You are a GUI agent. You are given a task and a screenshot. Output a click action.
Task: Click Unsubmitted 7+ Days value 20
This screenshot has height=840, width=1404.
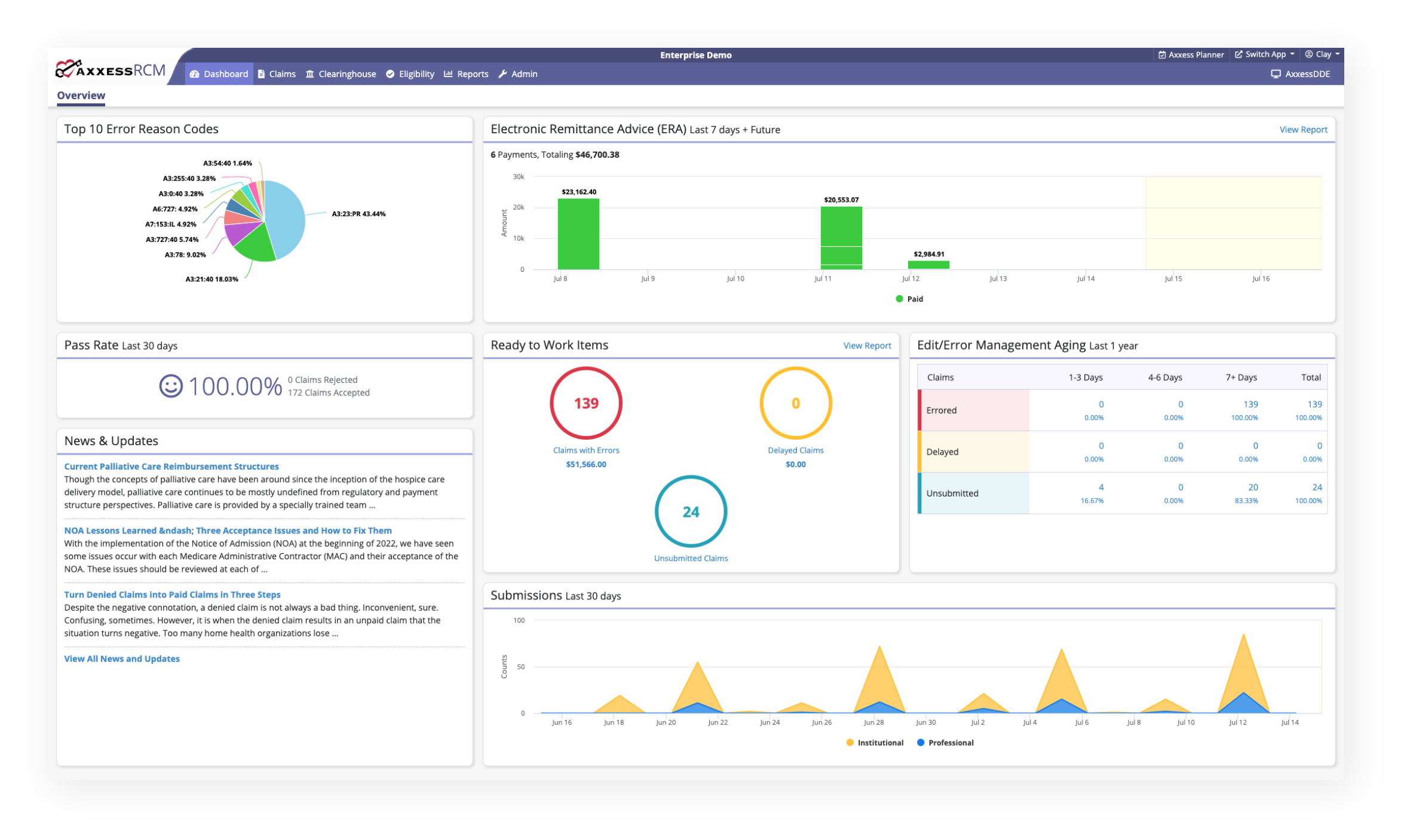click(x=1253, y=488)
